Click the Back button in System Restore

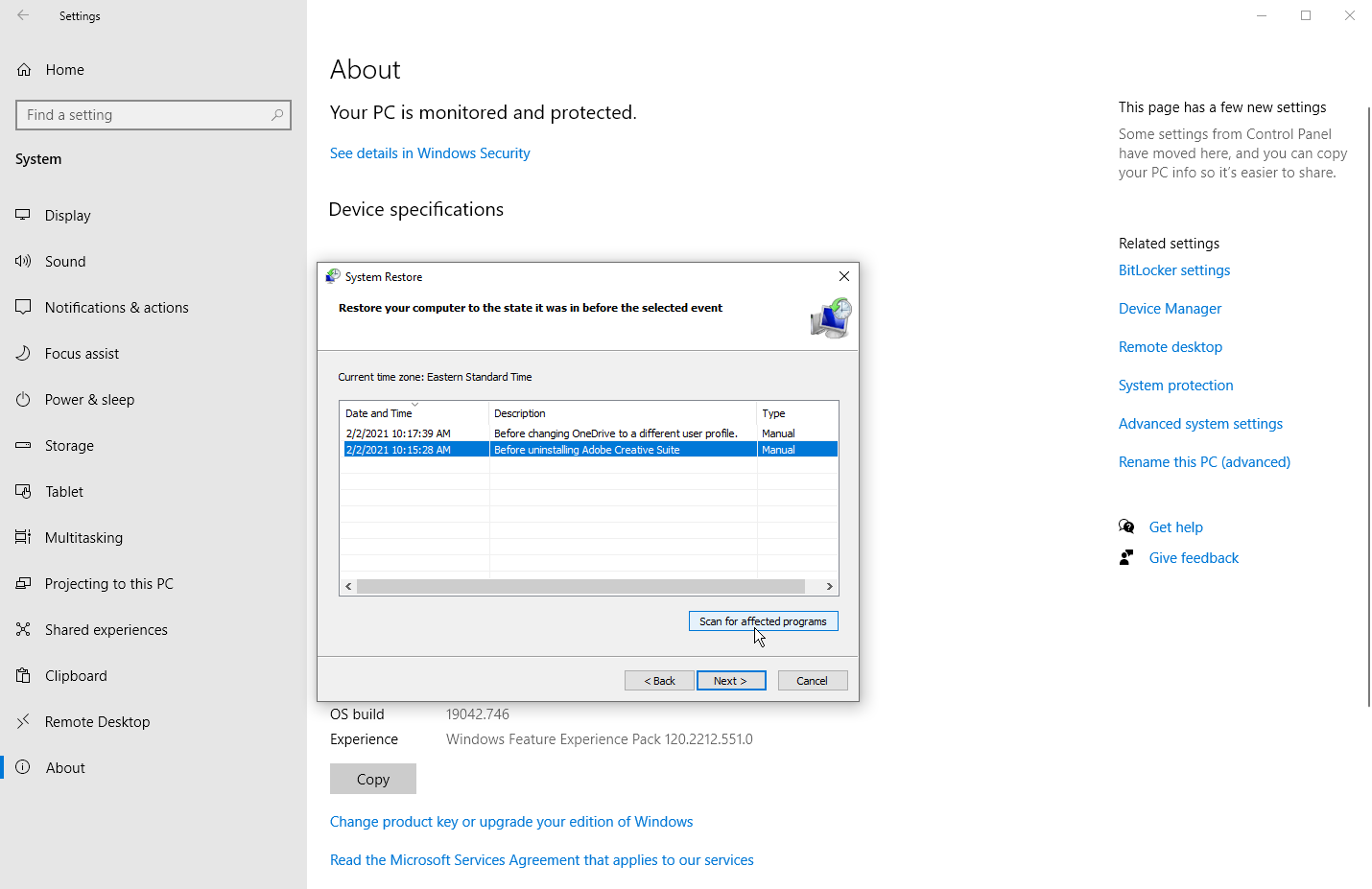click(x=659, y=681)
